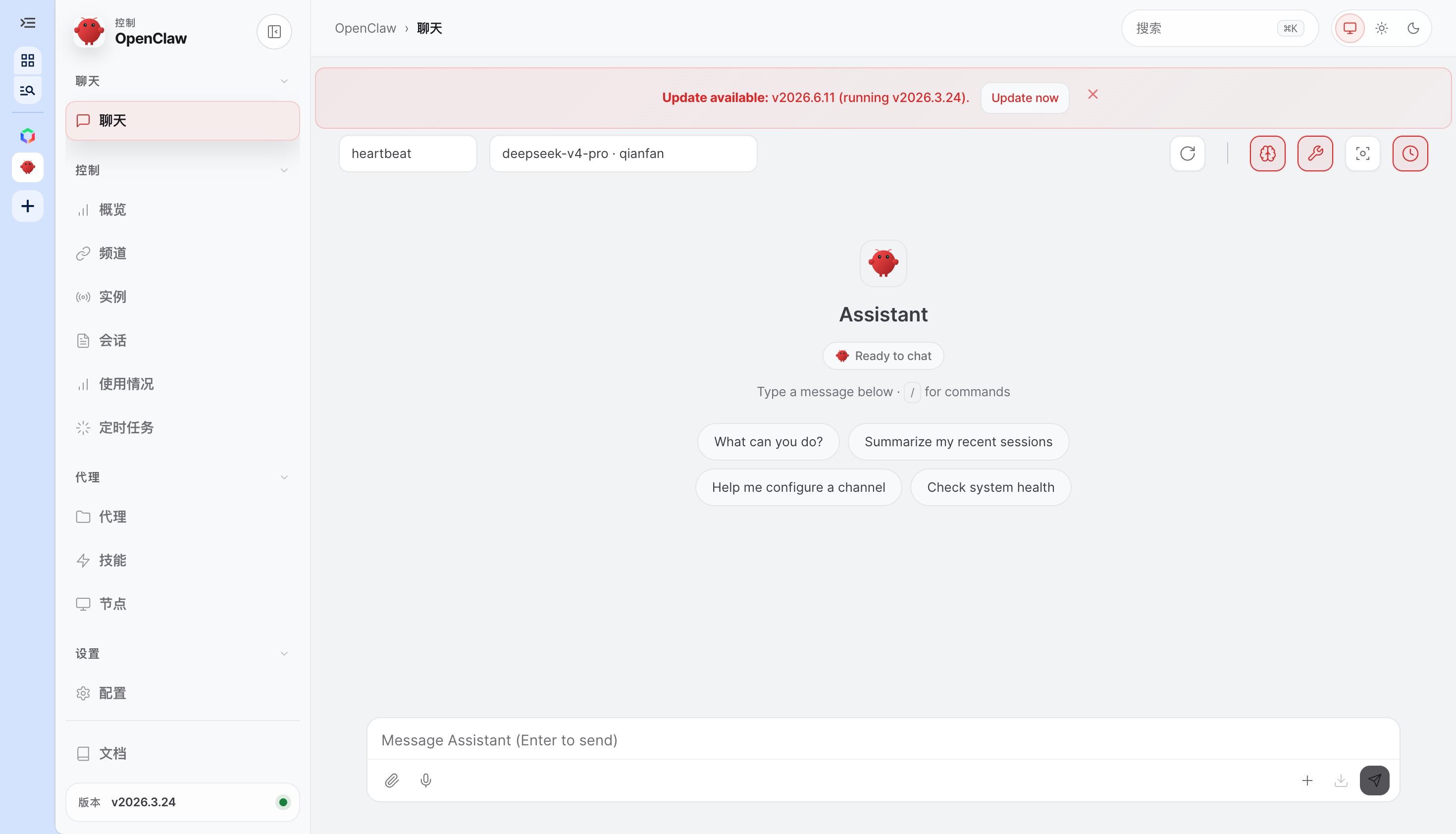Click the What can you do? suggestion

point(768,442)
